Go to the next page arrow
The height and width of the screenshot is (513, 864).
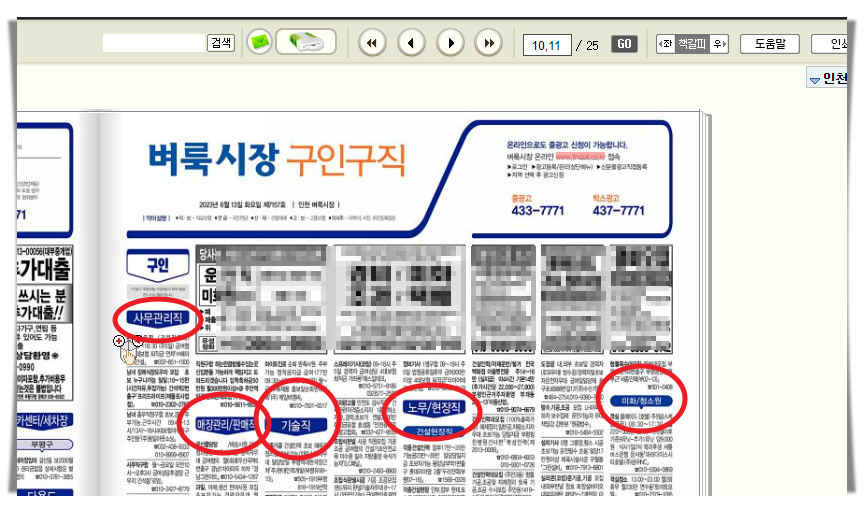point(450,43)
